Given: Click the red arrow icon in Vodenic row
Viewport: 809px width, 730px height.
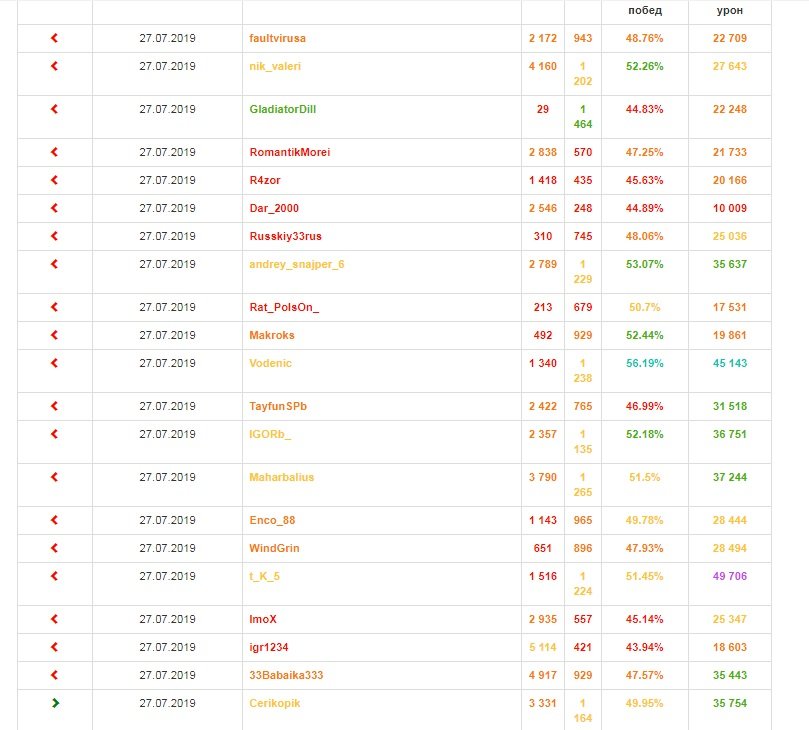Looking at the screenshot, I should tap(54, 363).
